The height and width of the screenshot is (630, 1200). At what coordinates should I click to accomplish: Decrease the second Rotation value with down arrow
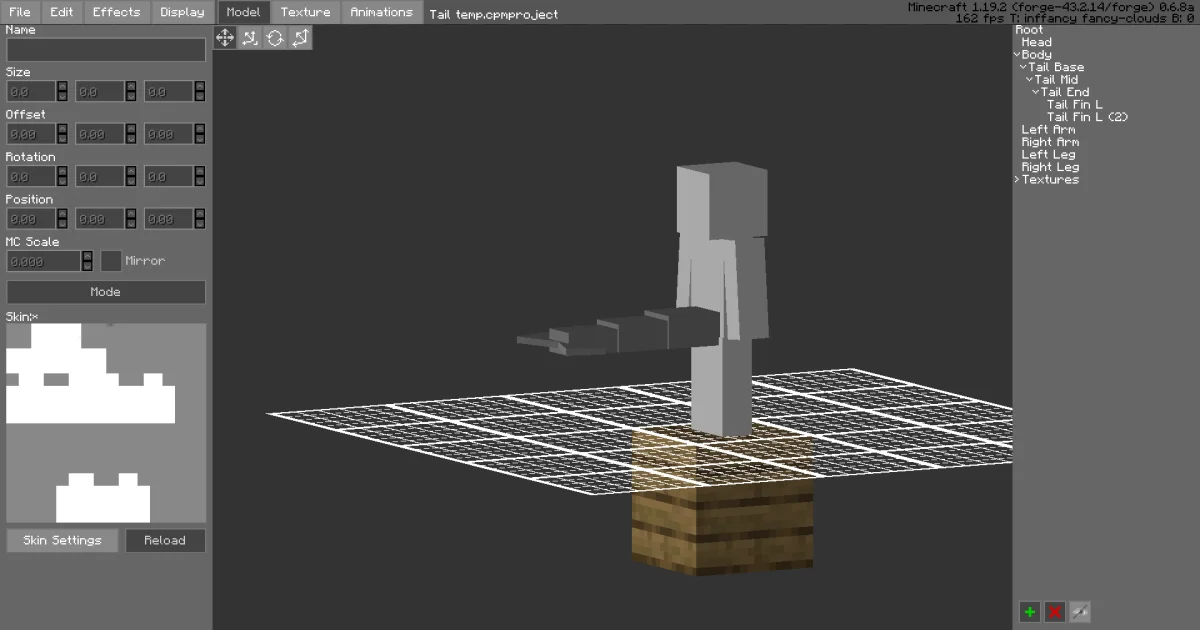click(131, 183)
